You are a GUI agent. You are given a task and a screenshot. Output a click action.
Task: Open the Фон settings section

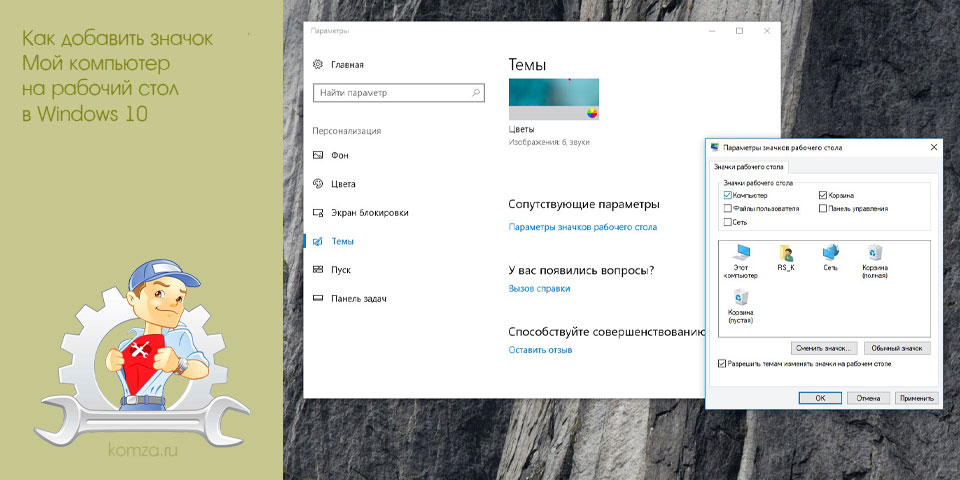(x=340, y=156)
